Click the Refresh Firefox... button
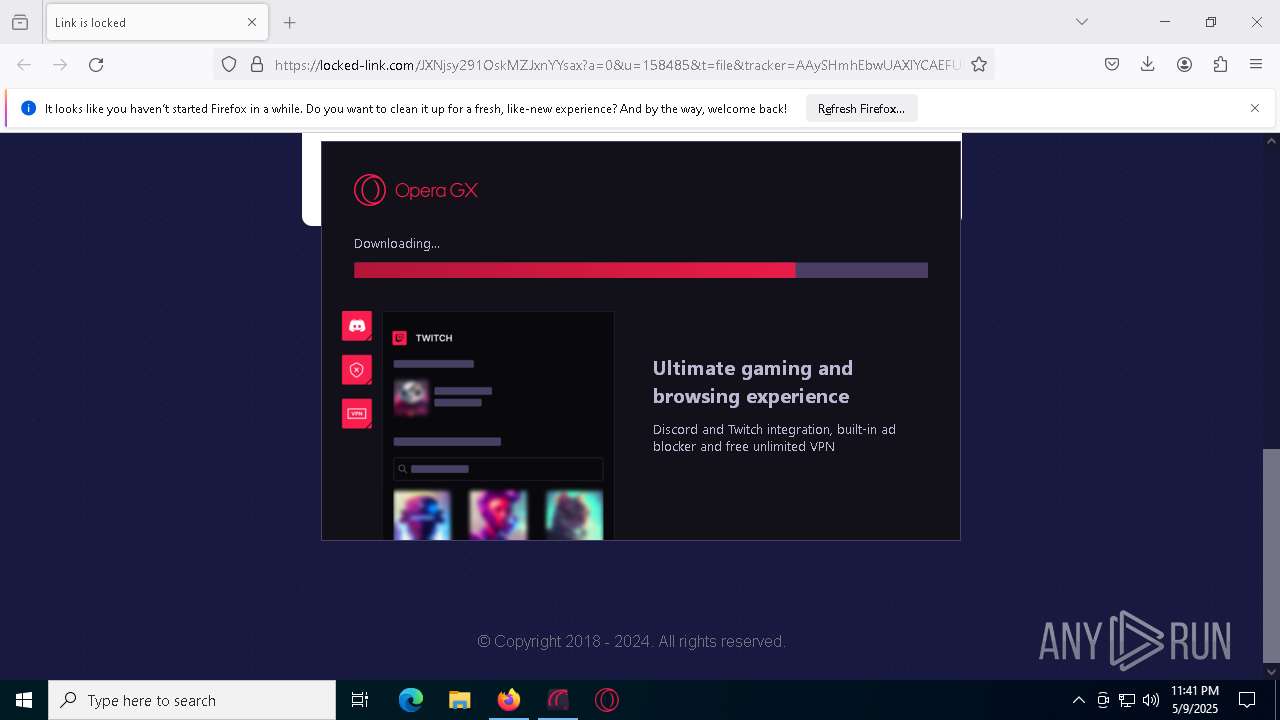The width and height of the screenshot is (1280, 720). pyautogui.click(x=861, y=109)
